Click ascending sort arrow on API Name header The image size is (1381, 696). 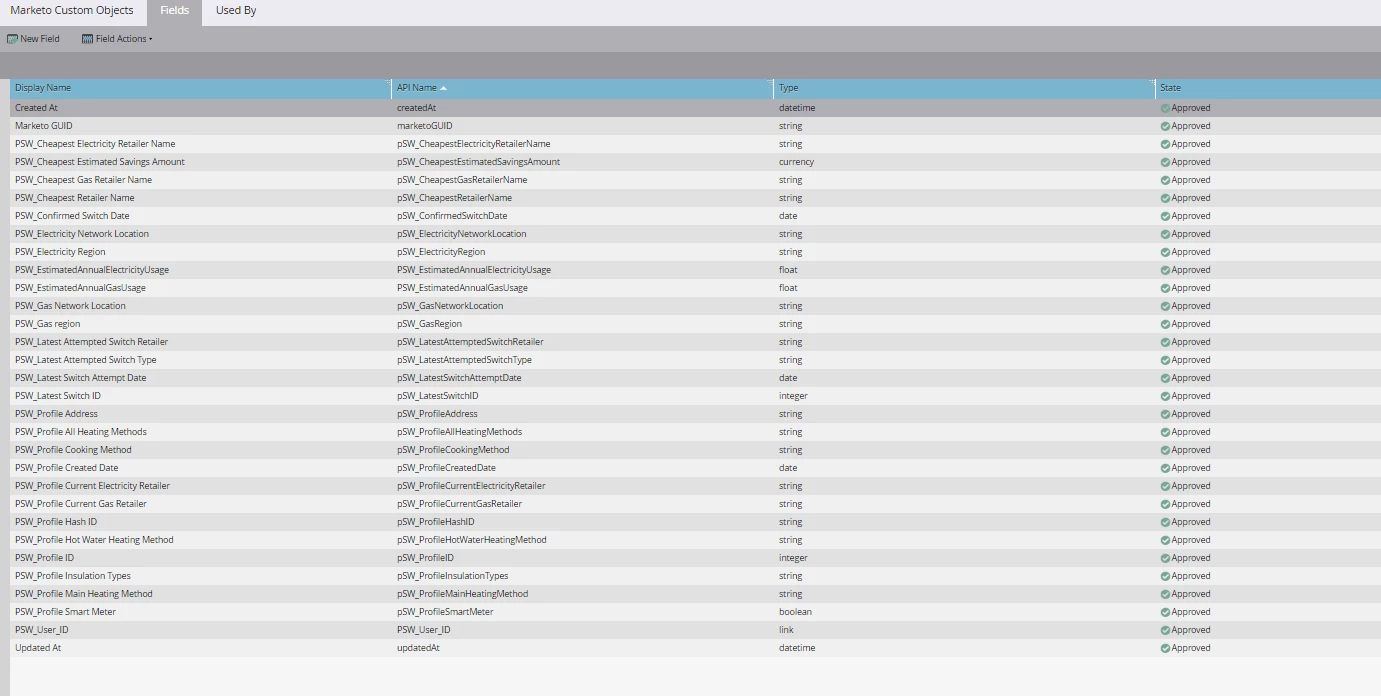(444, 88)
